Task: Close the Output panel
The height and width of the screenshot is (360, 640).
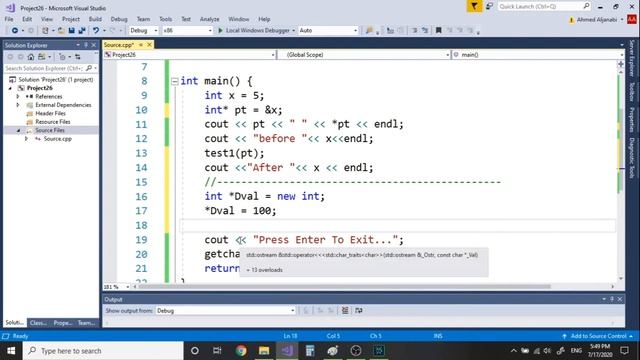Action: point(620,300)
